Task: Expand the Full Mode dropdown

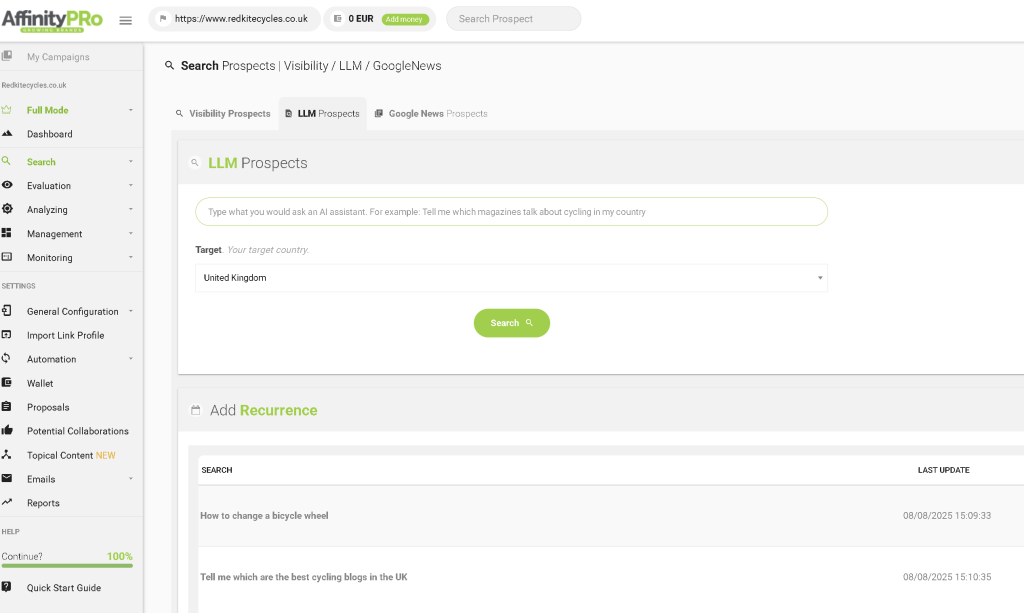Action: pos(130,110)
